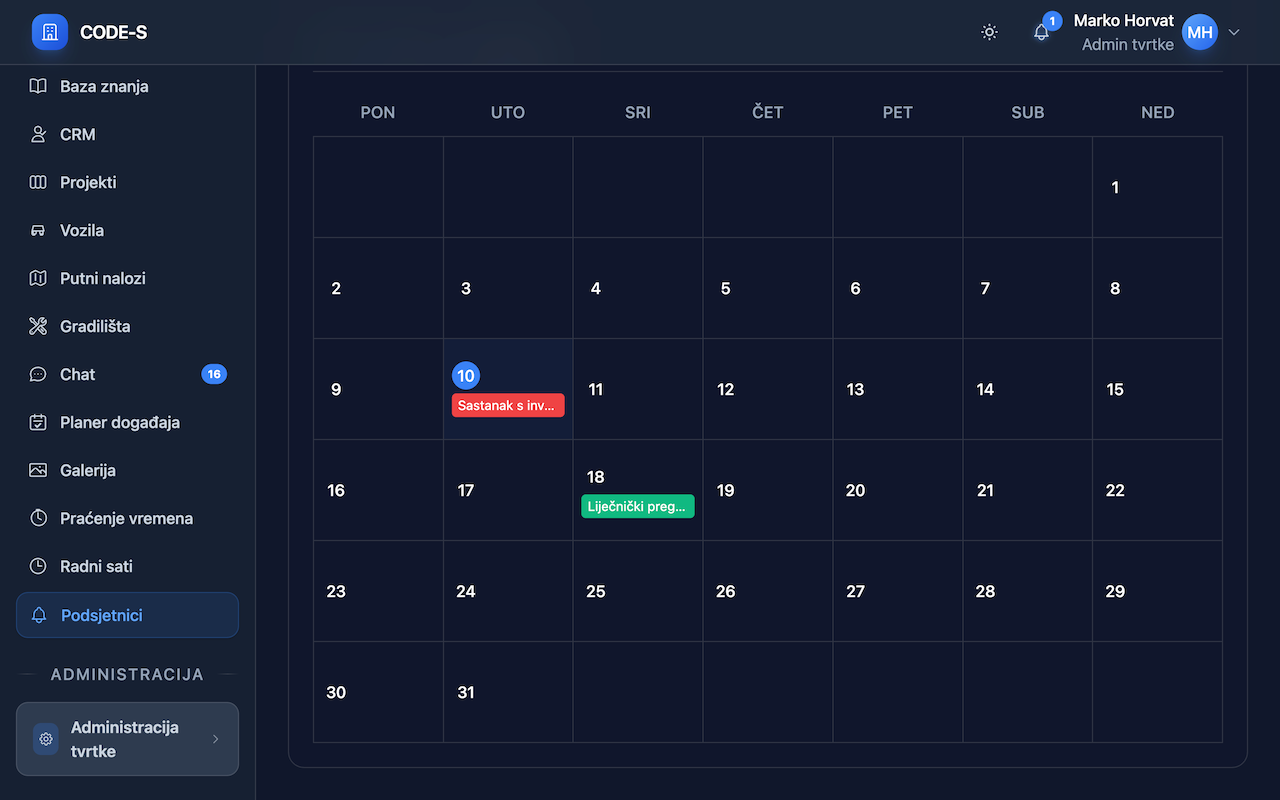Image resolution: width=1280 pixels, height=800 pixels.
Task: Expand Administracija tvrtke with the chevron arrow
Action: pos(216,739)
